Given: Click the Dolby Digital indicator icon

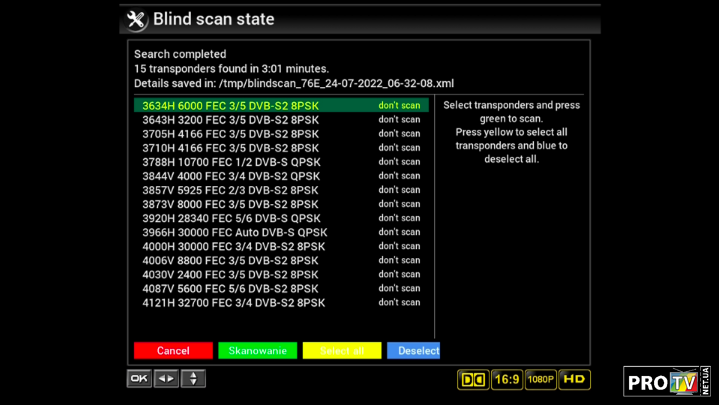Looking at the screenshot, I should coord(472,380).
